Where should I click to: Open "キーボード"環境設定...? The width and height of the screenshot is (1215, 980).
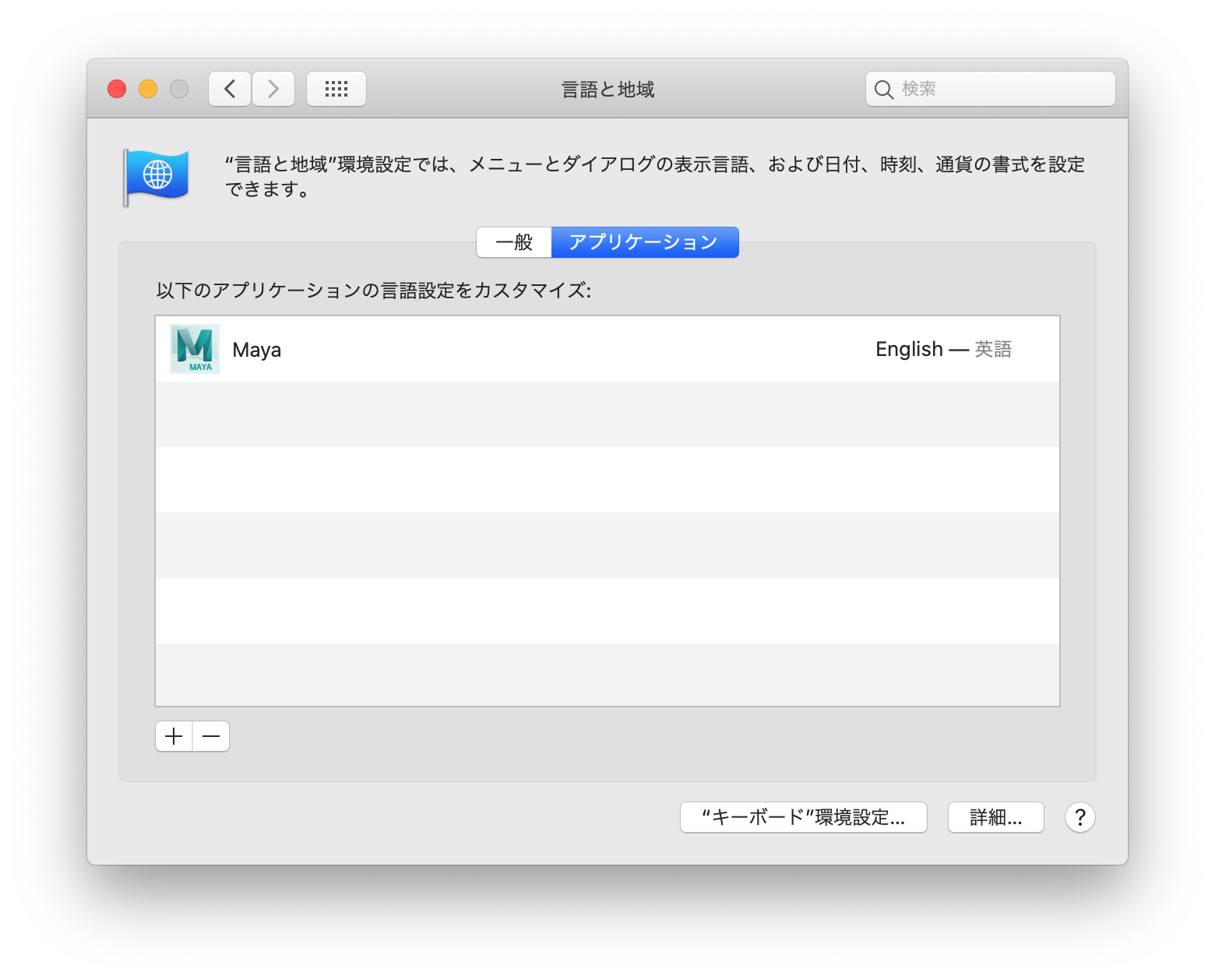[x=803, y=816]
